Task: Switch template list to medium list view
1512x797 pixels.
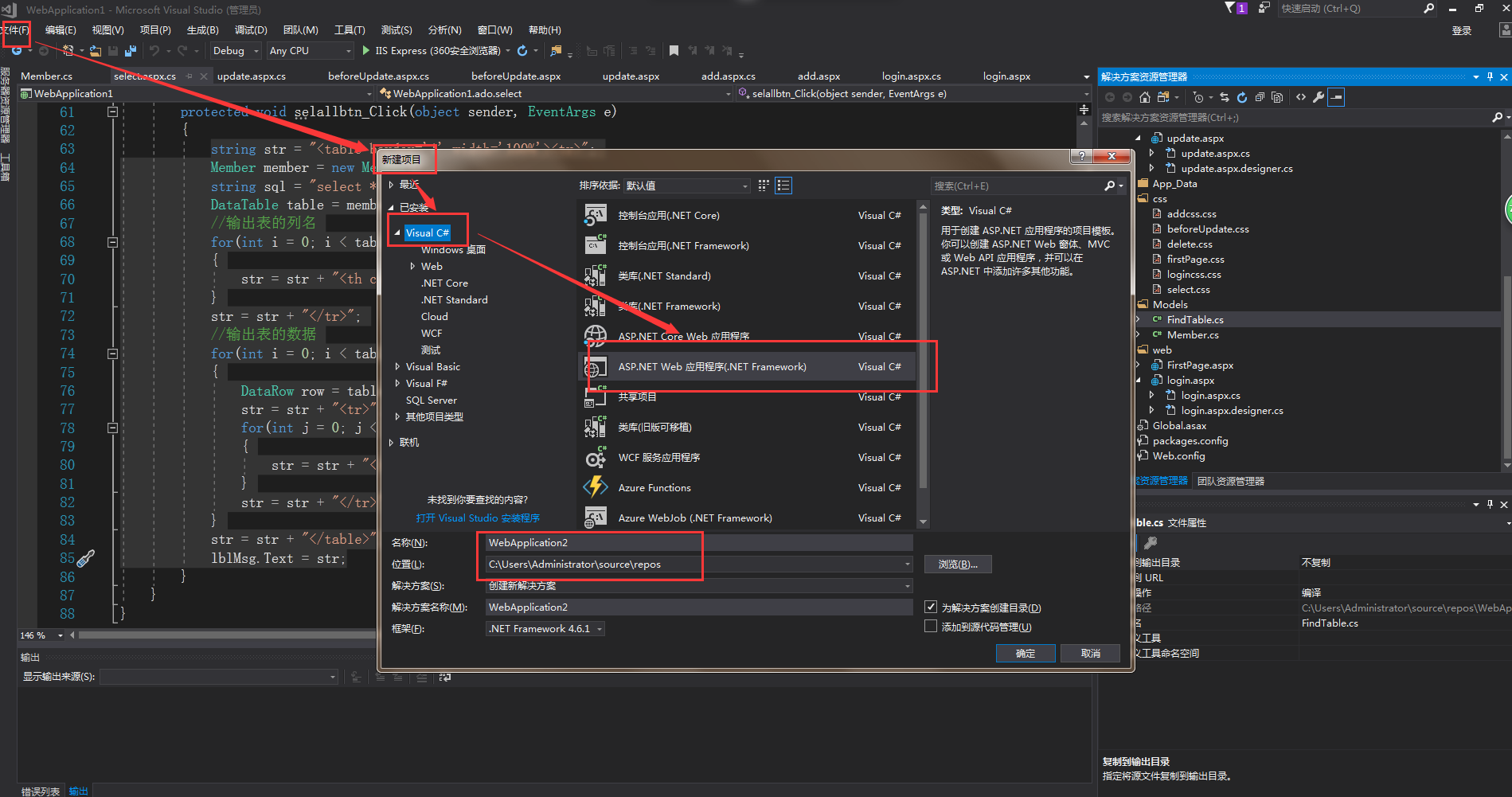Action: pyautogui.click(x=783, y=186)
